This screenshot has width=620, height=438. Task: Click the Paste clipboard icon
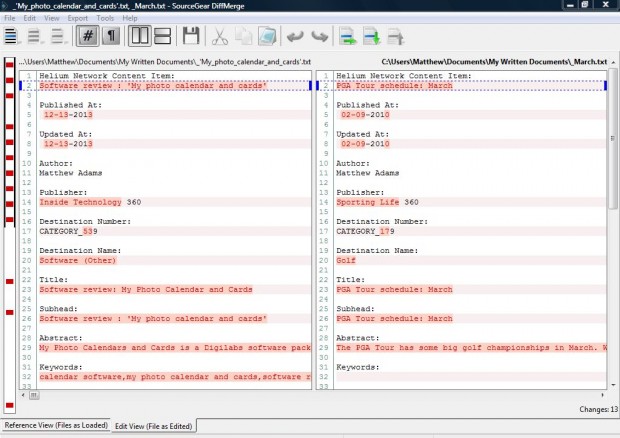[x=267, y=36]
